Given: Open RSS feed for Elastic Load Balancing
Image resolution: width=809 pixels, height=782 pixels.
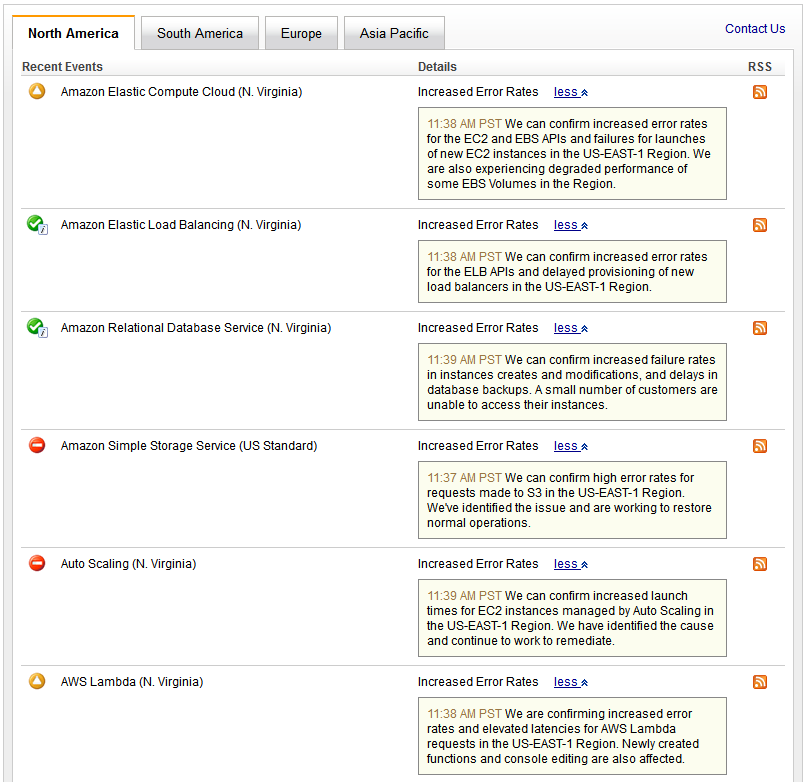Looking at the screenshot, I should tap(760, 225).
